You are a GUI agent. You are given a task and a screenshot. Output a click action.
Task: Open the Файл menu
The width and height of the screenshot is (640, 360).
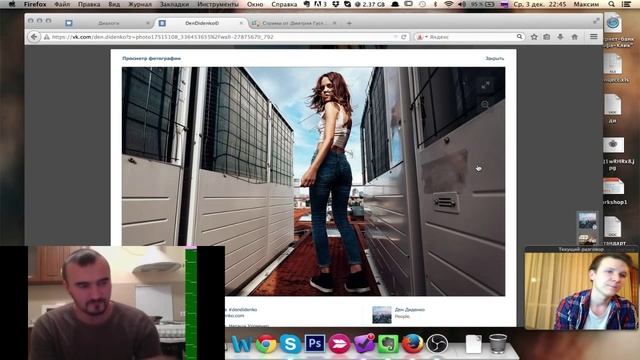62,4
